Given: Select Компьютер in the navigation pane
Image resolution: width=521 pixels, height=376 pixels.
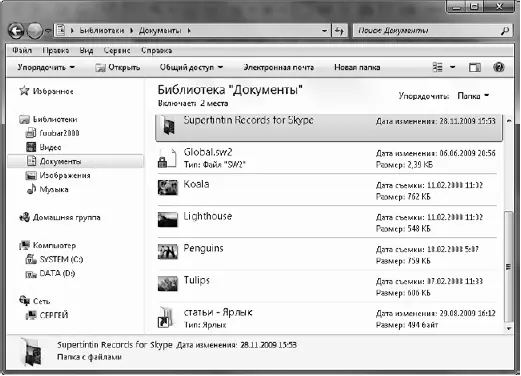Looking at the screenshot, I should (x=54, y=246).
